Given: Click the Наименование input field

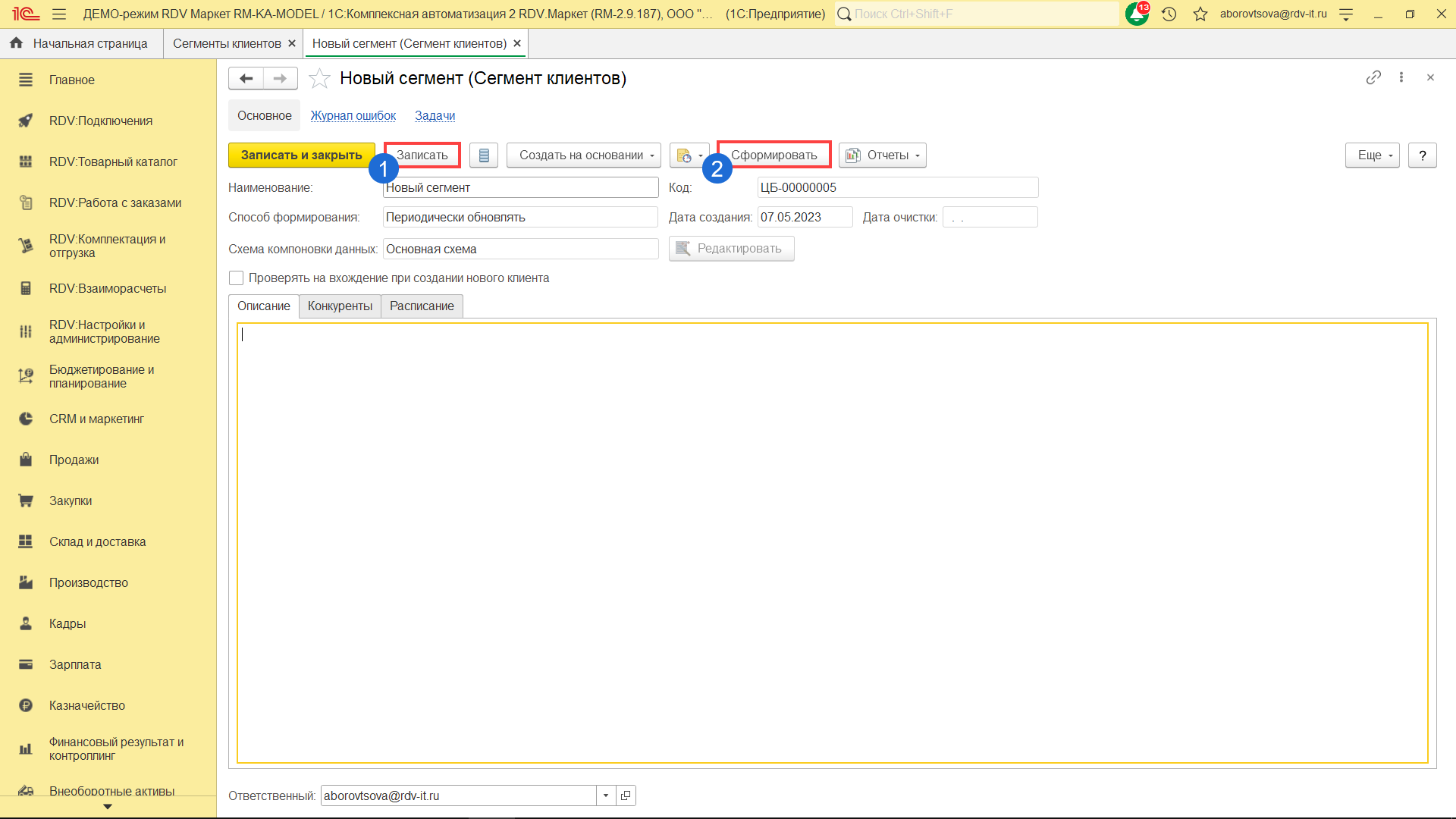Looking at the screenshot, I should pos(520,188).
